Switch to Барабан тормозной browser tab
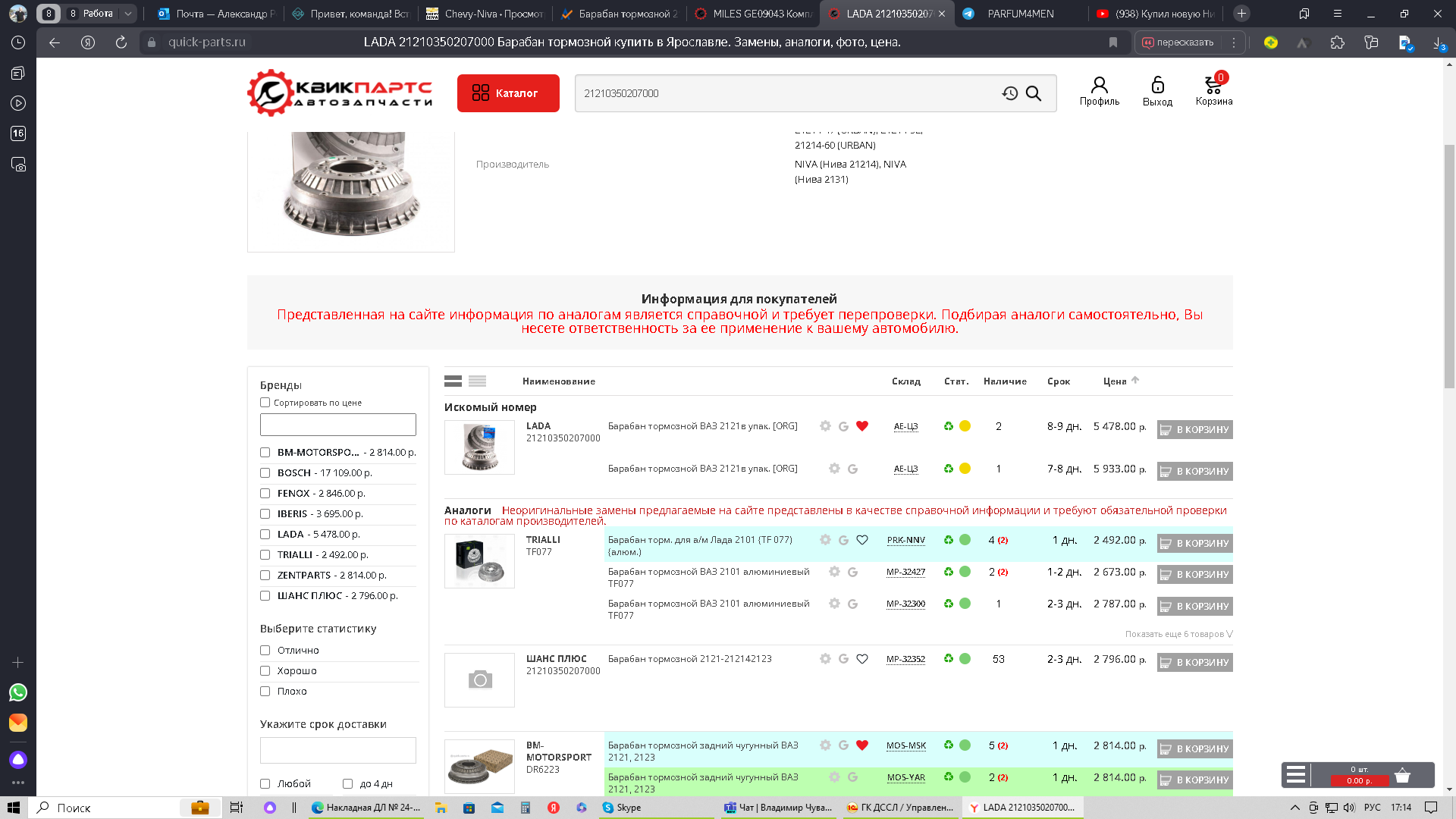This screenshot has width=1456, height=819. tap(619, 14)
